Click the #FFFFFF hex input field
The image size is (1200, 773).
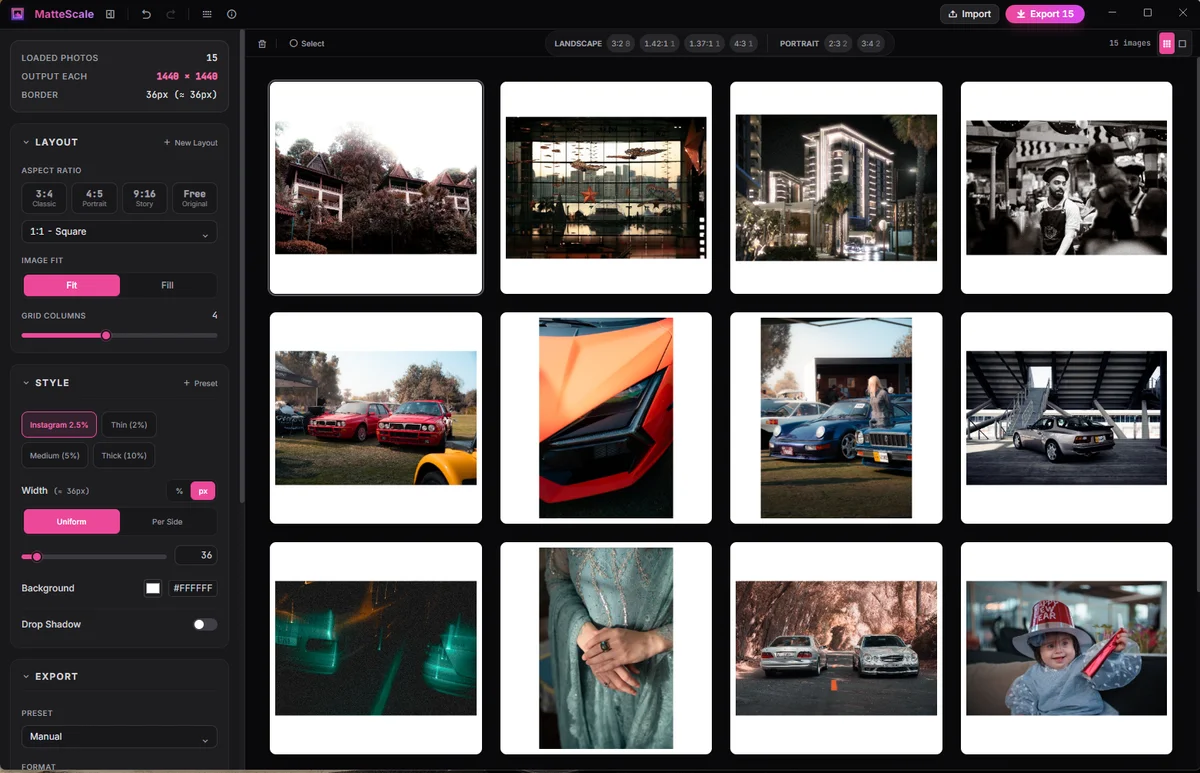[x=192, y=588]
